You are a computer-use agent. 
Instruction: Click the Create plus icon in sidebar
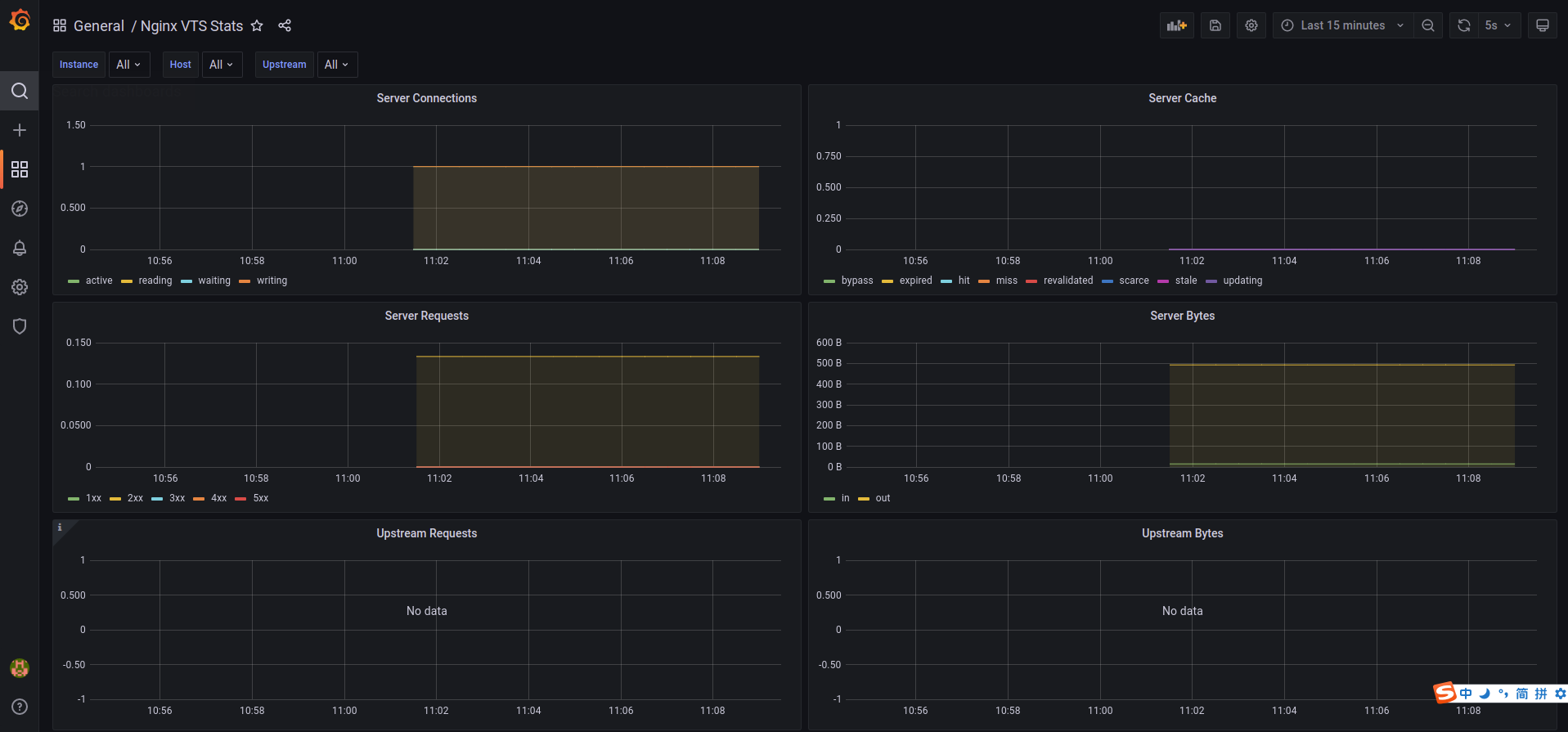[x=20, y=130]
